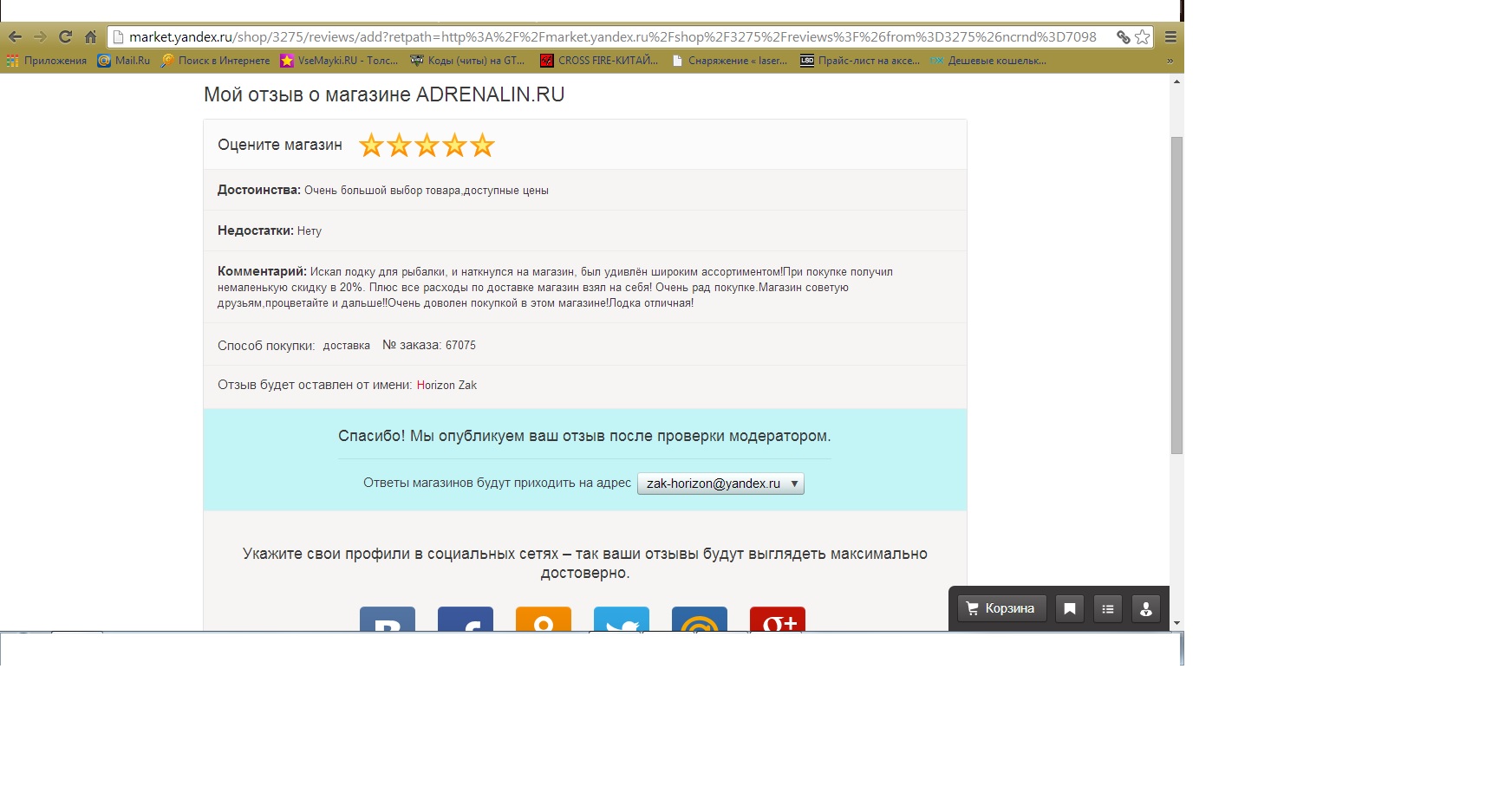Click the vertical scrollbar thumb
Viewport: 1512px width, 792px height.
tap(1176, 295)
